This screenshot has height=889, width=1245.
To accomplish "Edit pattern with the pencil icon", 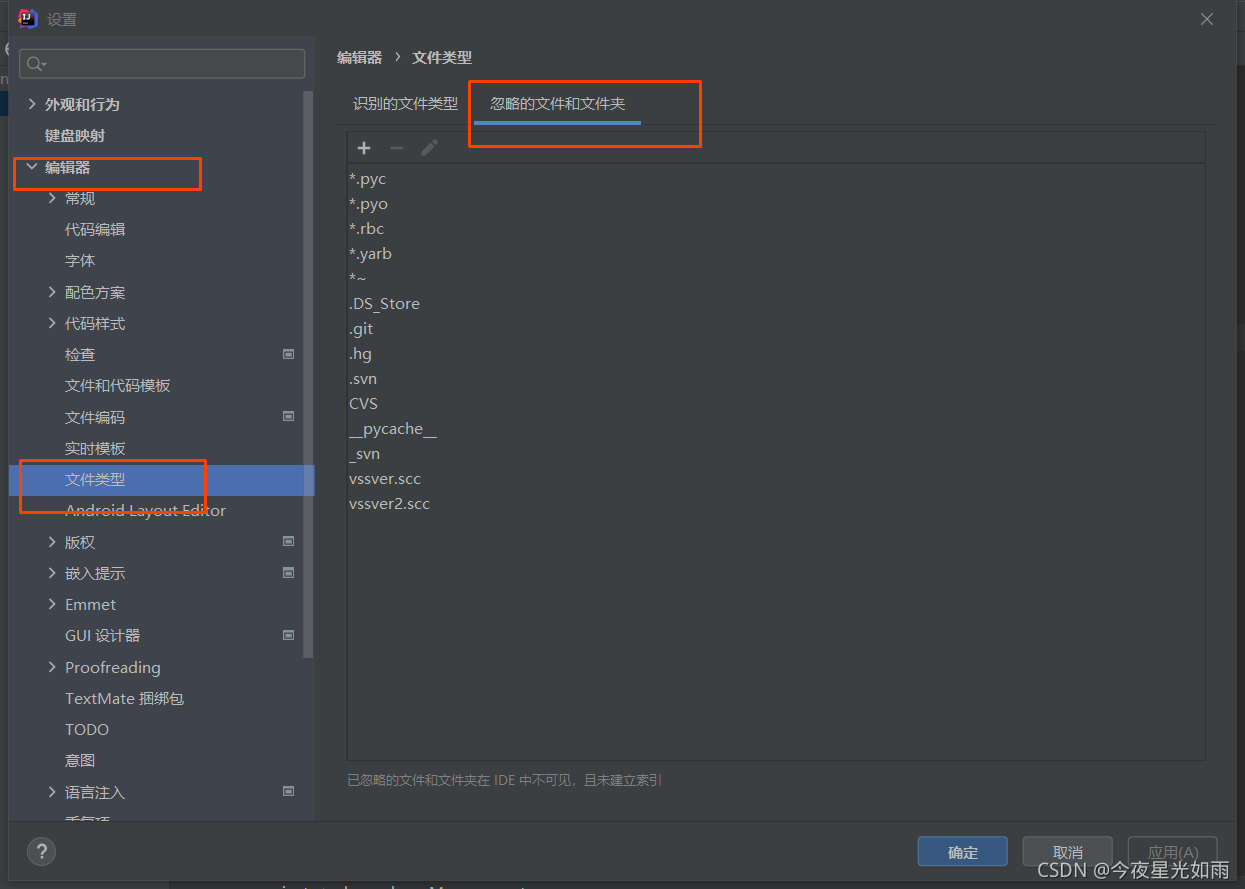I will [x=429, y=148].
